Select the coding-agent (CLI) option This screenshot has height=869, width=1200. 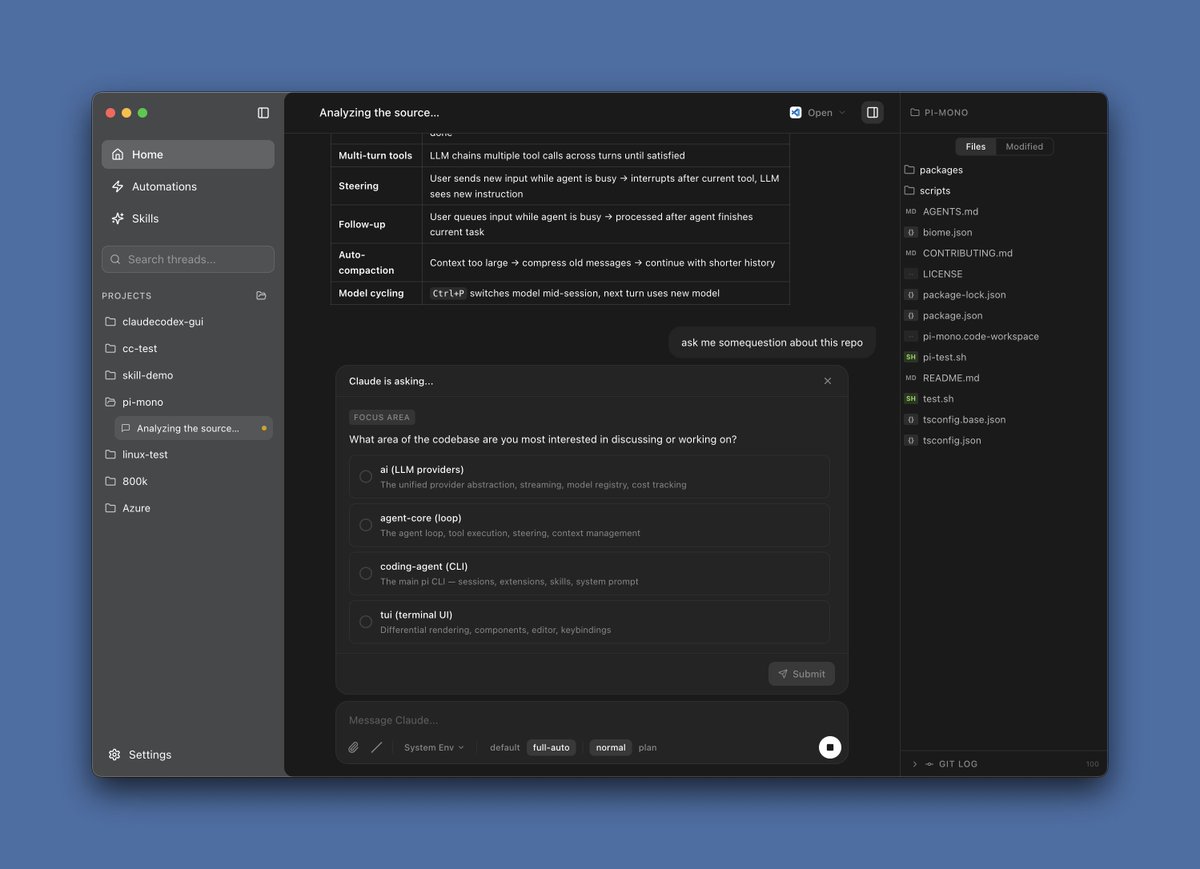click(589, 573)
